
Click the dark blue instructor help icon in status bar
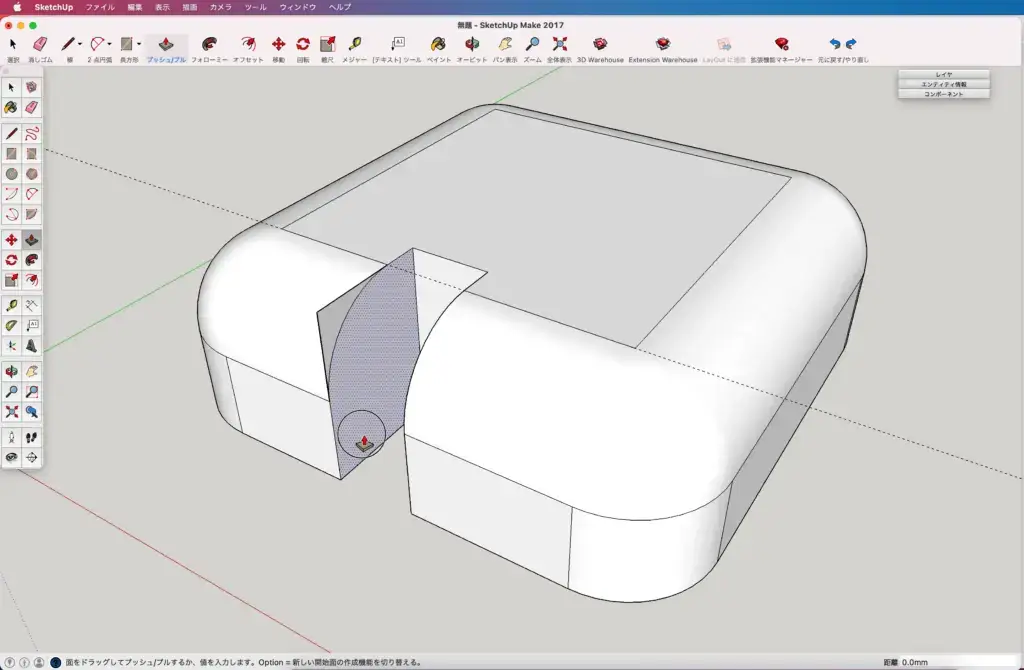56,662
